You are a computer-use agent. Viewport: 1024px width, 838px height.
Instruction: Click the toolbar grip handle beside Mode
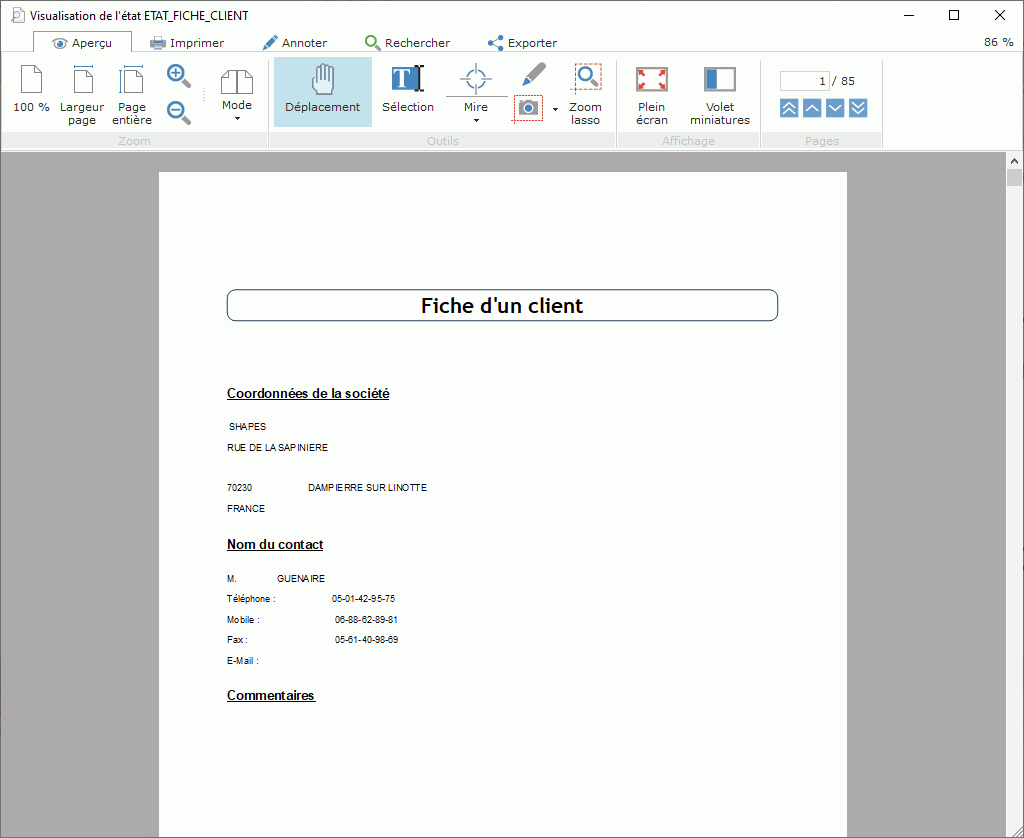pyautogui.click(x=204, y=95)
